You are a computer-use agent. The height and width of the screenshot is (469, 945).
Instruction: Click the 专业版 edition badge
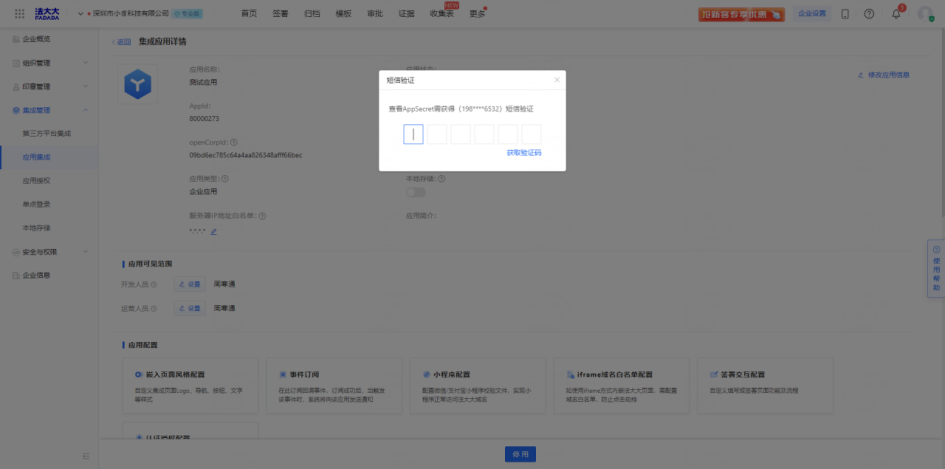pos(187,13)
